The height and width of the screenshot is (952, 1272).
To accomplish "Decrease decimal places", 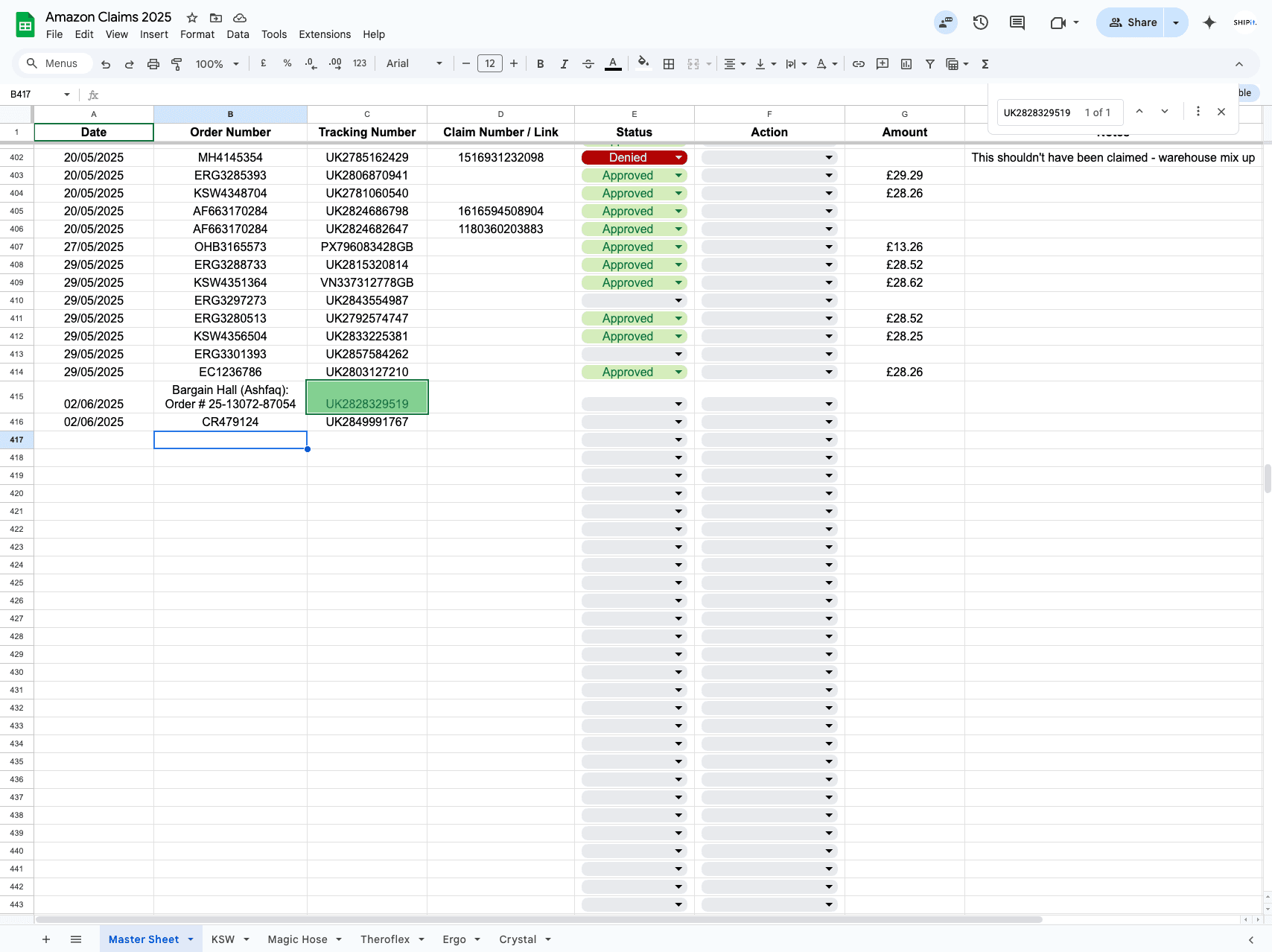I will (311, 64).
